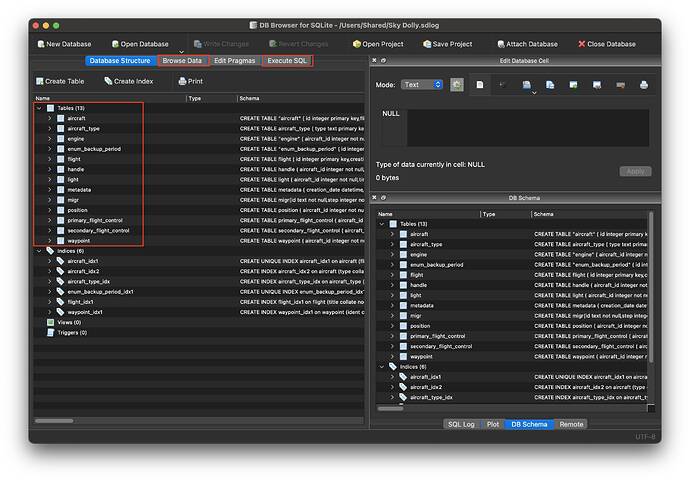The width and height of the screenshot is (690, 481).
Task: Open the Mode dropdown set to Text
Action: click(x=422, y=85)
